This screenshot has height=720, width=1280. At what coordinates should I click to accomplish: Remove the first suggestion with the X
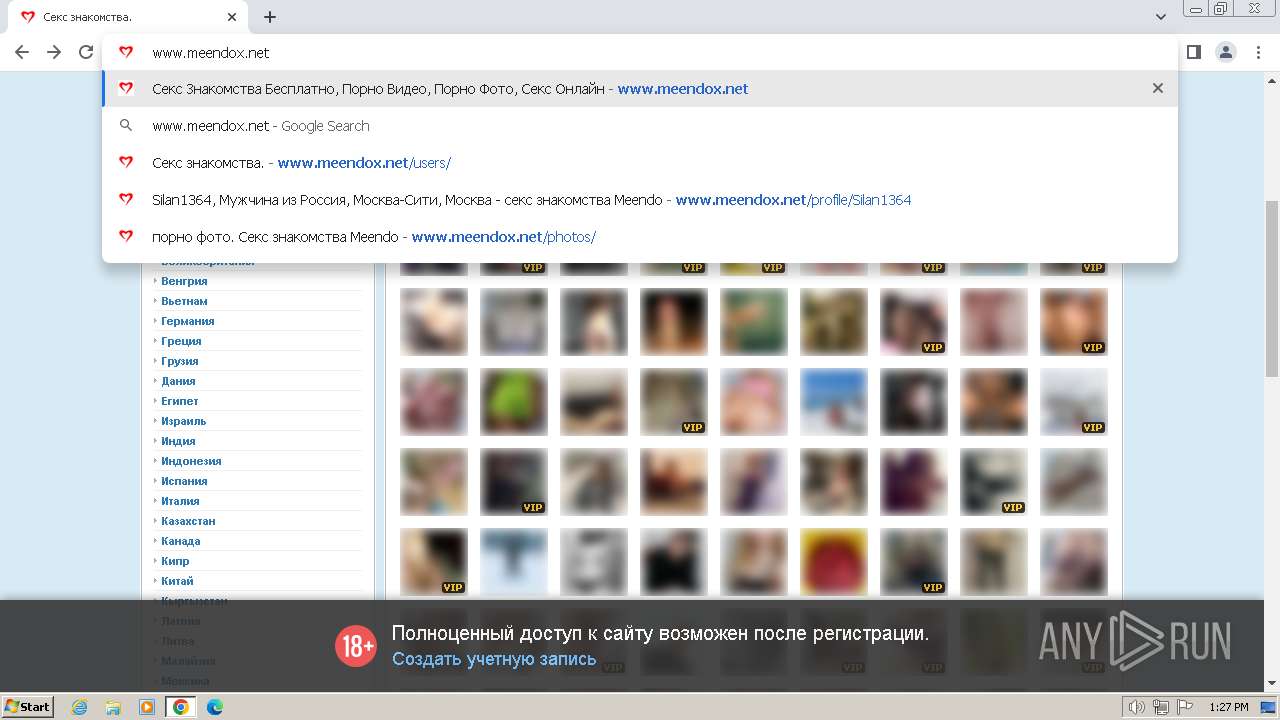(1158, 88)
